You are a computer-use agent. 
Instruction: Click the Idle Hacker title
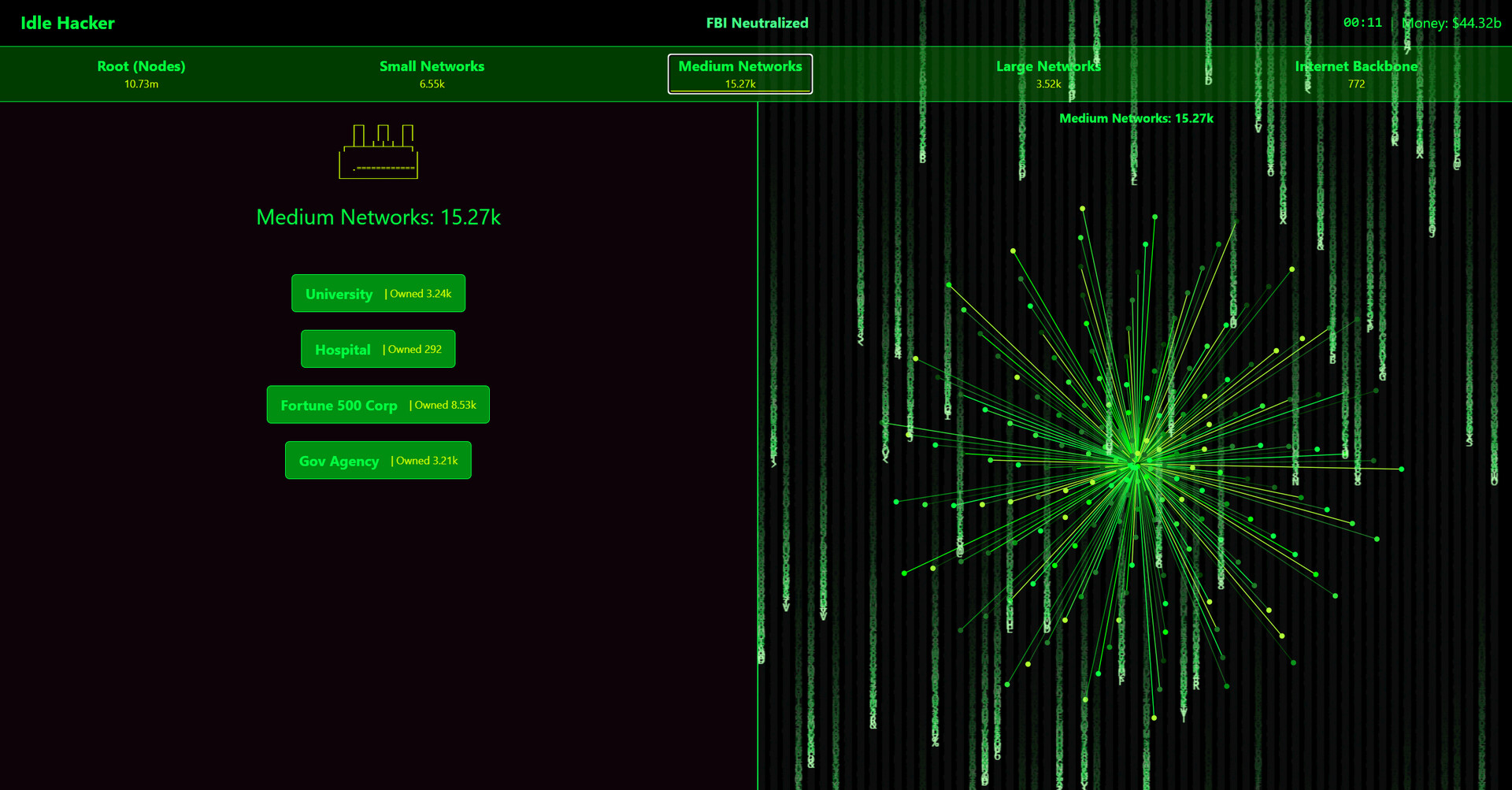coord(68,23)
